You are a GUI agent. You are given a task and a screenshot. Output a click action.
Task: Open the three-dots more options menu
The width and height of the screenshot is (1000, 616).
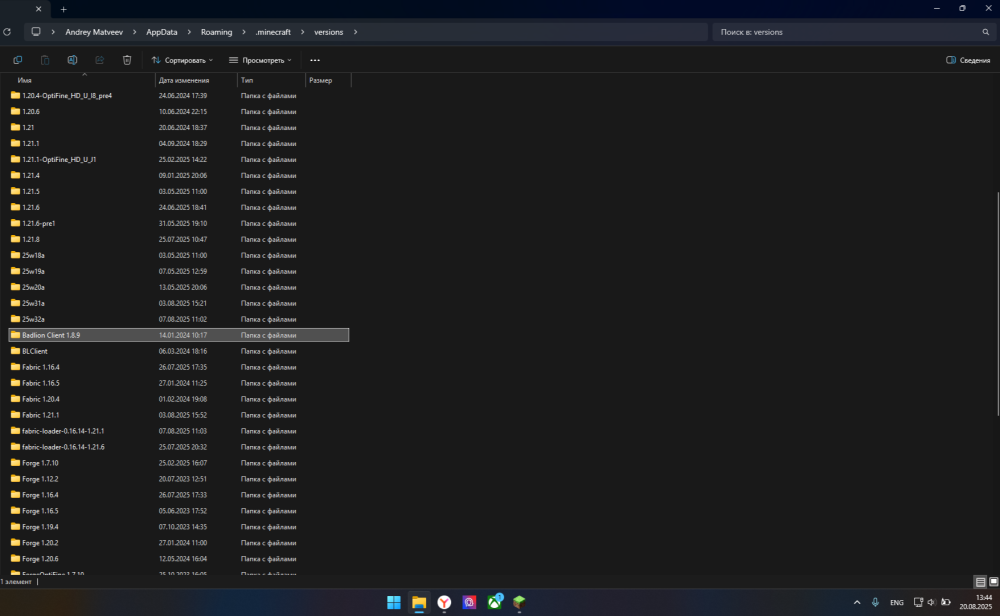point(315,60)
